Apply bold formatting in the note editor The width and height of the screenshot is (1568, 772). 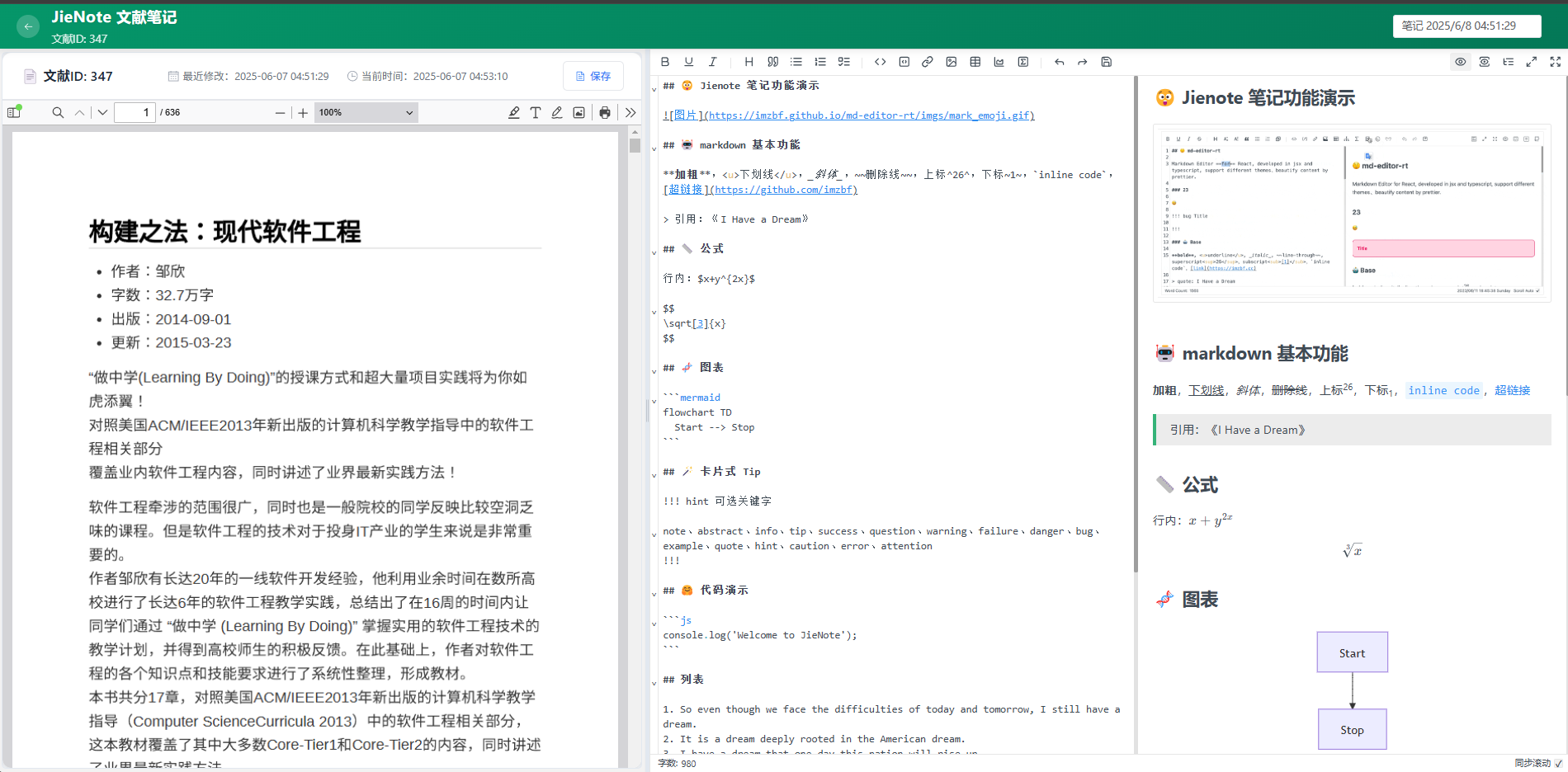pyautogui.click(x=665, y=62)
